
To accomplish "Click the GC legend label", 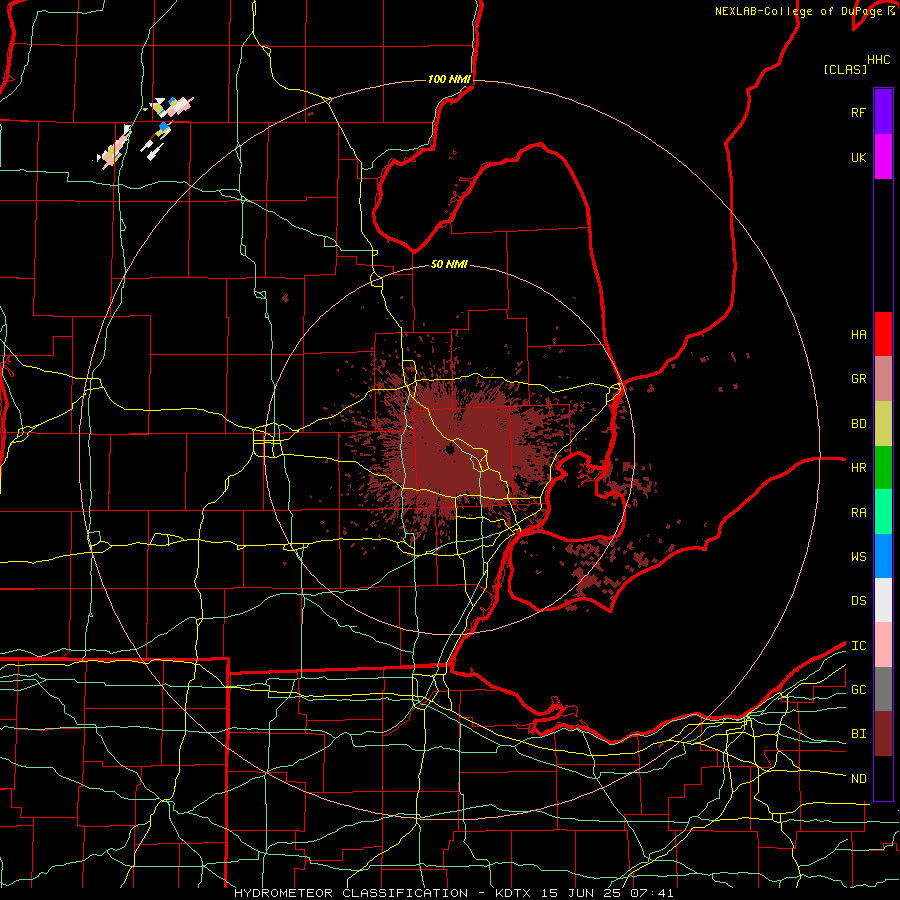I will [x=858, y=690].
